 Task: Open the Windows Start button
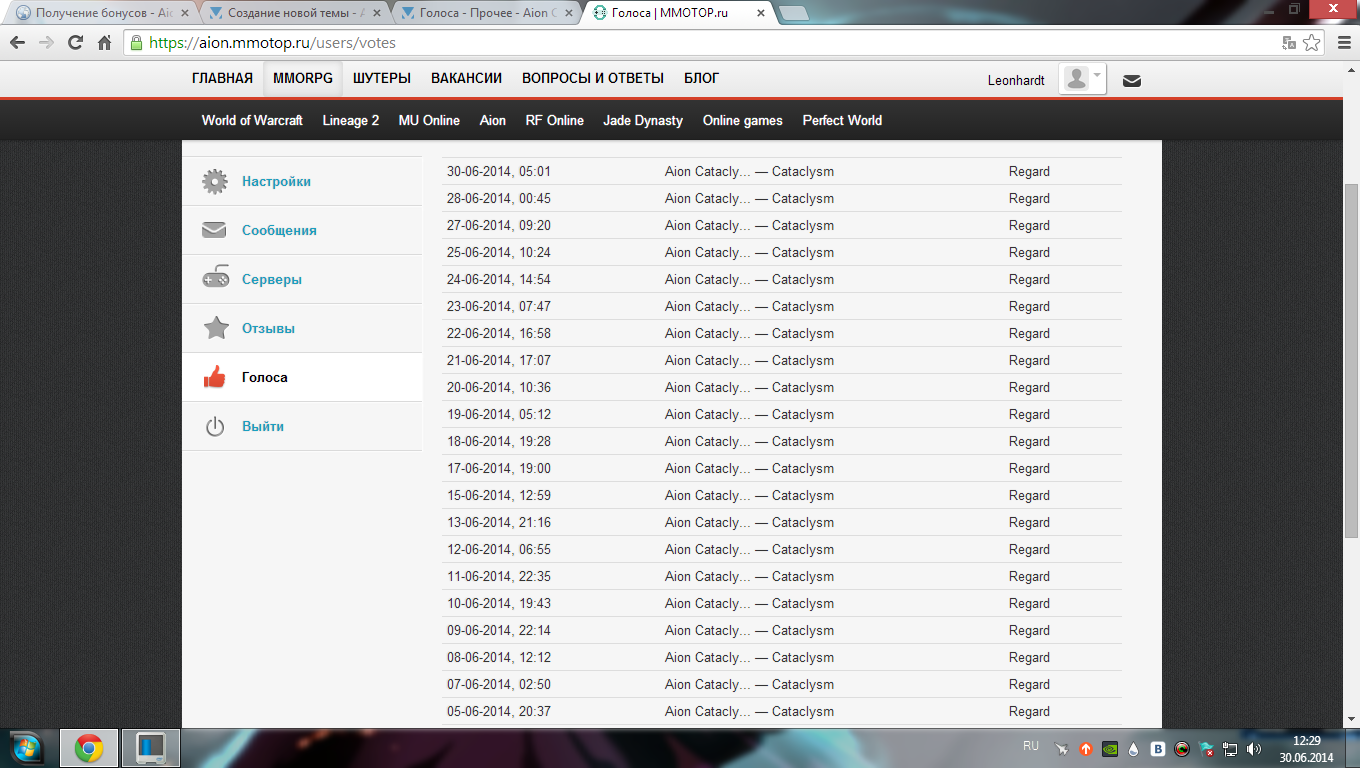(x=26, y=747)
